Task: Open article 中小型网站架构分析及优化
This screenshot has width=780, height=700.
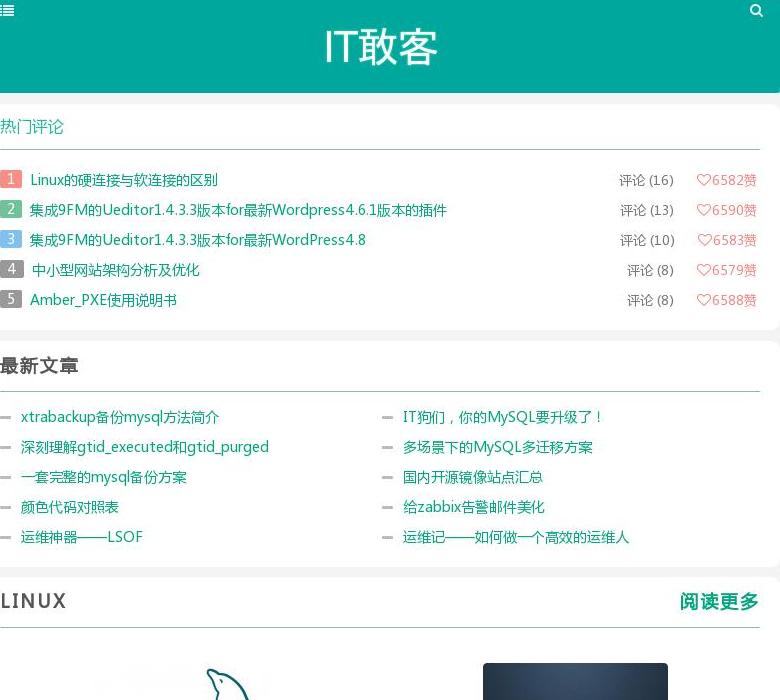Action: (x=115, y=270)
